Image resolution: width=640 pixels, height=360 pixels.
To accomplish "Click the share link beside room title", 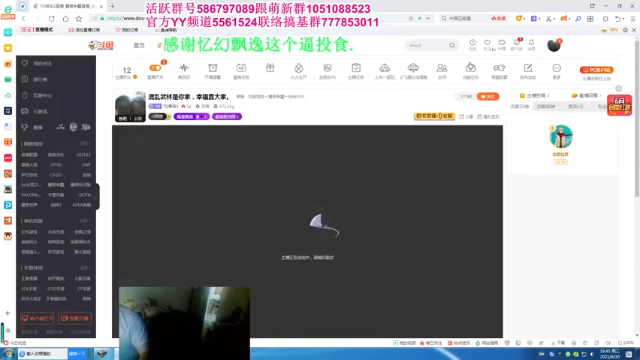I will point(466,117).
